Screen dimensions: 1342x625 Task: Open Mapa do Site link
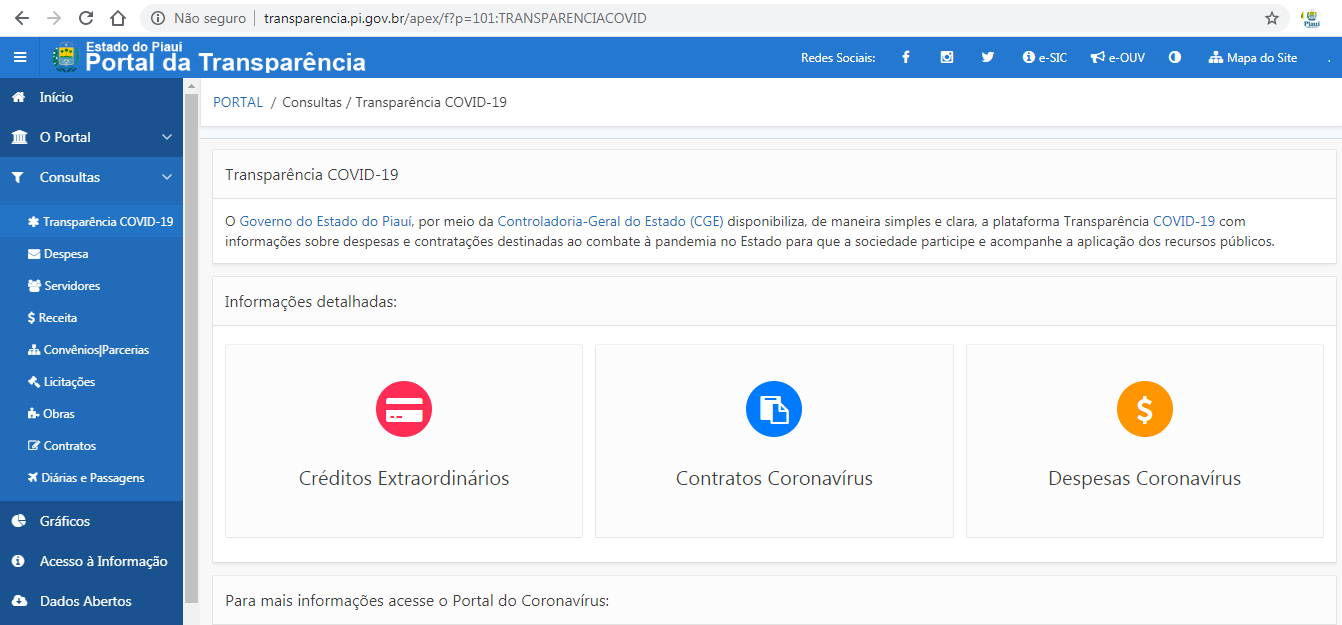point(1253,58)
